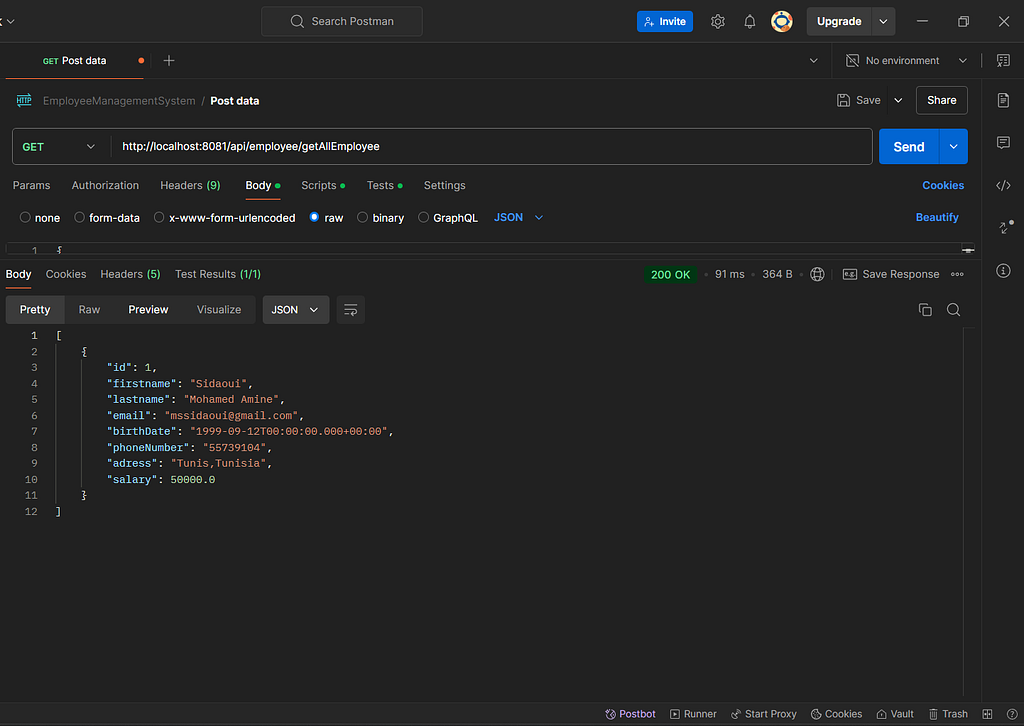Copy the response body with the copy icon
The height and width of the screenshot is (726, 1024).
[925, 309]
